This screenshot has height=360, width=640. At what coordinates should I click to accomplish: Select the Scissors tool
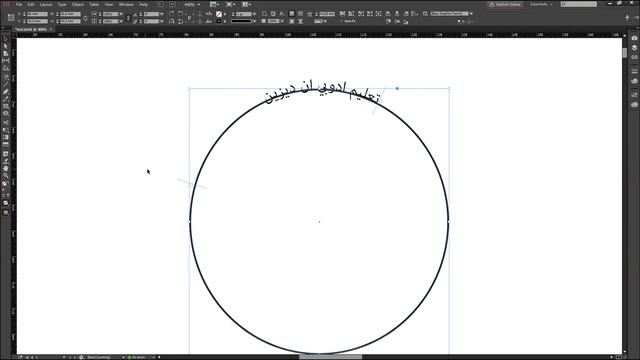click(x=5, y=122)
